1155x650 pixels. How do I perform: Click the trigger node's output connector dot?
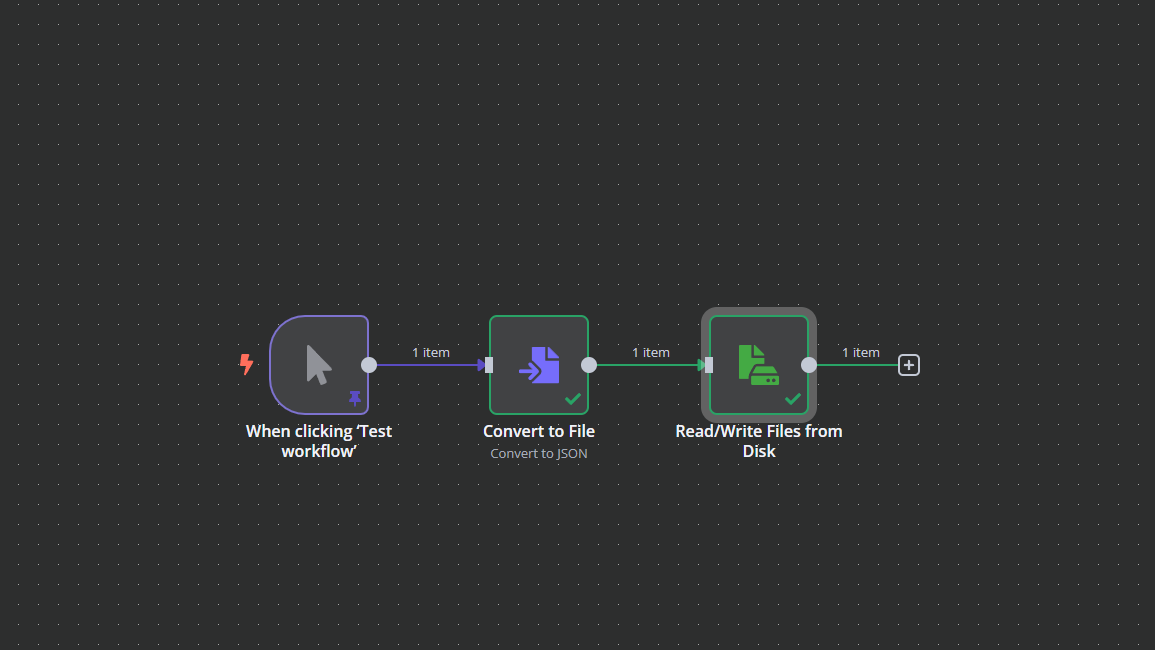point(369,365)
